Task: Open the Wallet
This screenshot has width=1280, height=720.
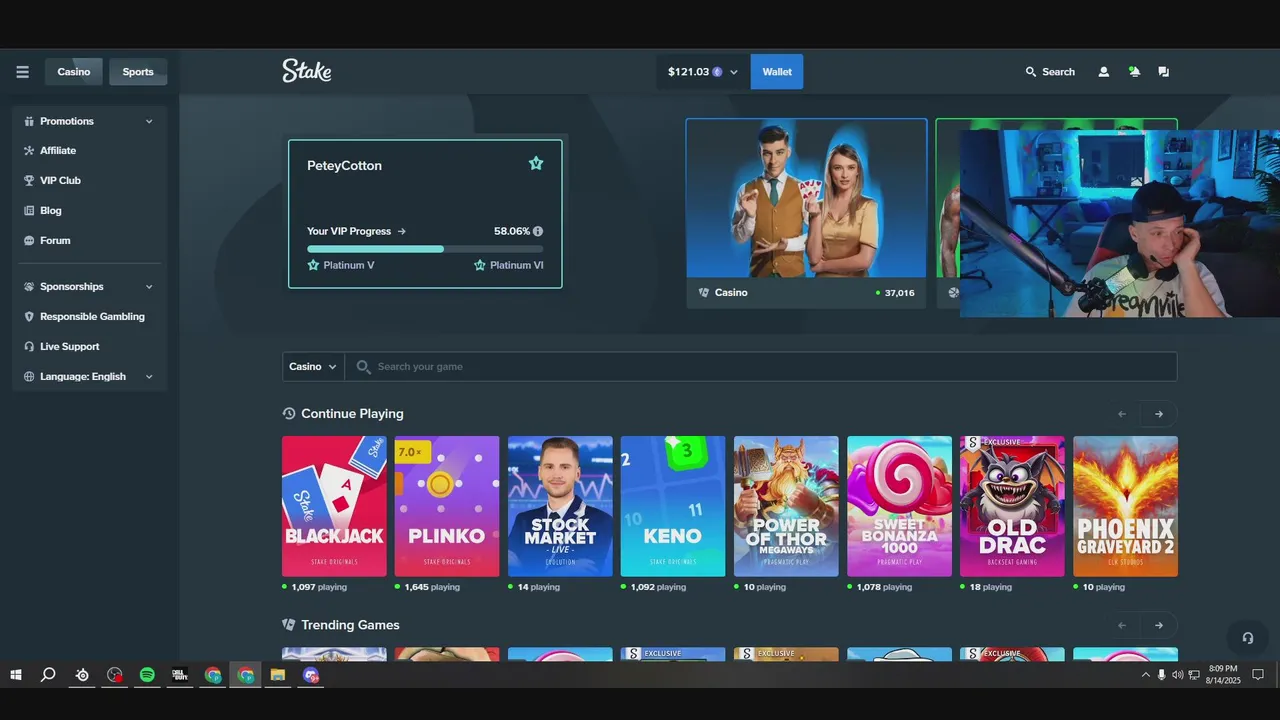Action: pyautogui.click(x=777, y=72)
